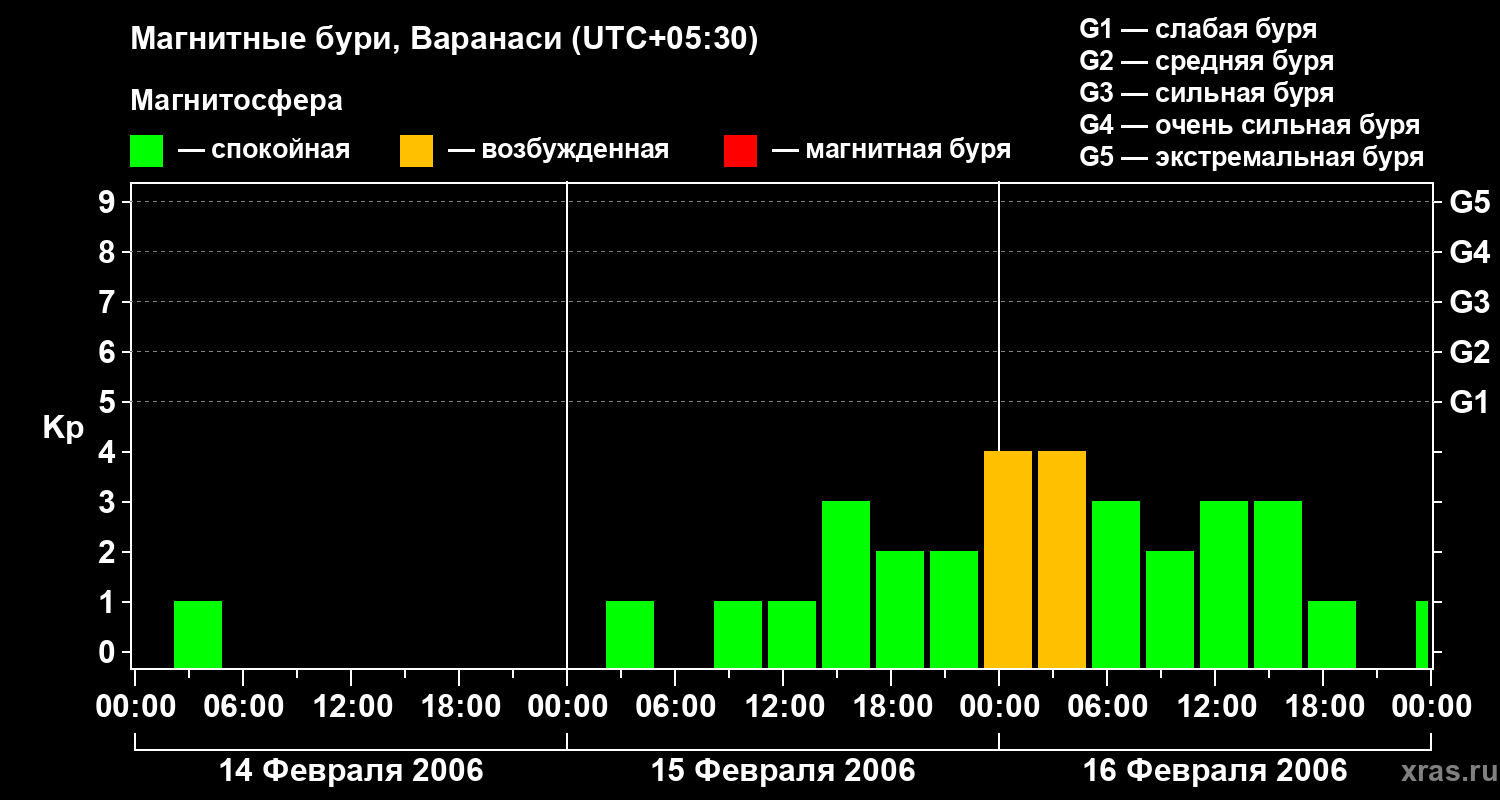Click the Kp 2 bar on 16 Февраля
Viewport: 1500px width, 800px height.
(1170, 610)
